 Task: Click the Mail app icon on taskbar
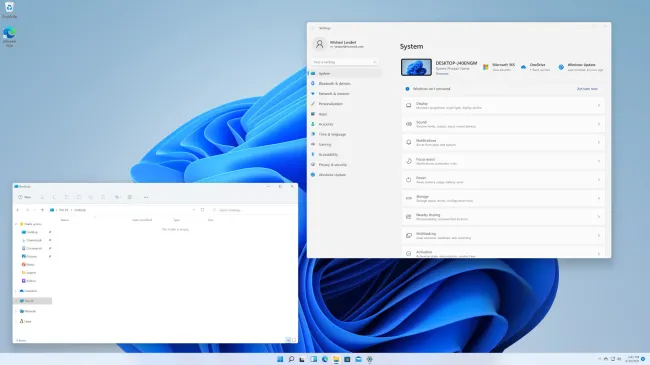359,359
